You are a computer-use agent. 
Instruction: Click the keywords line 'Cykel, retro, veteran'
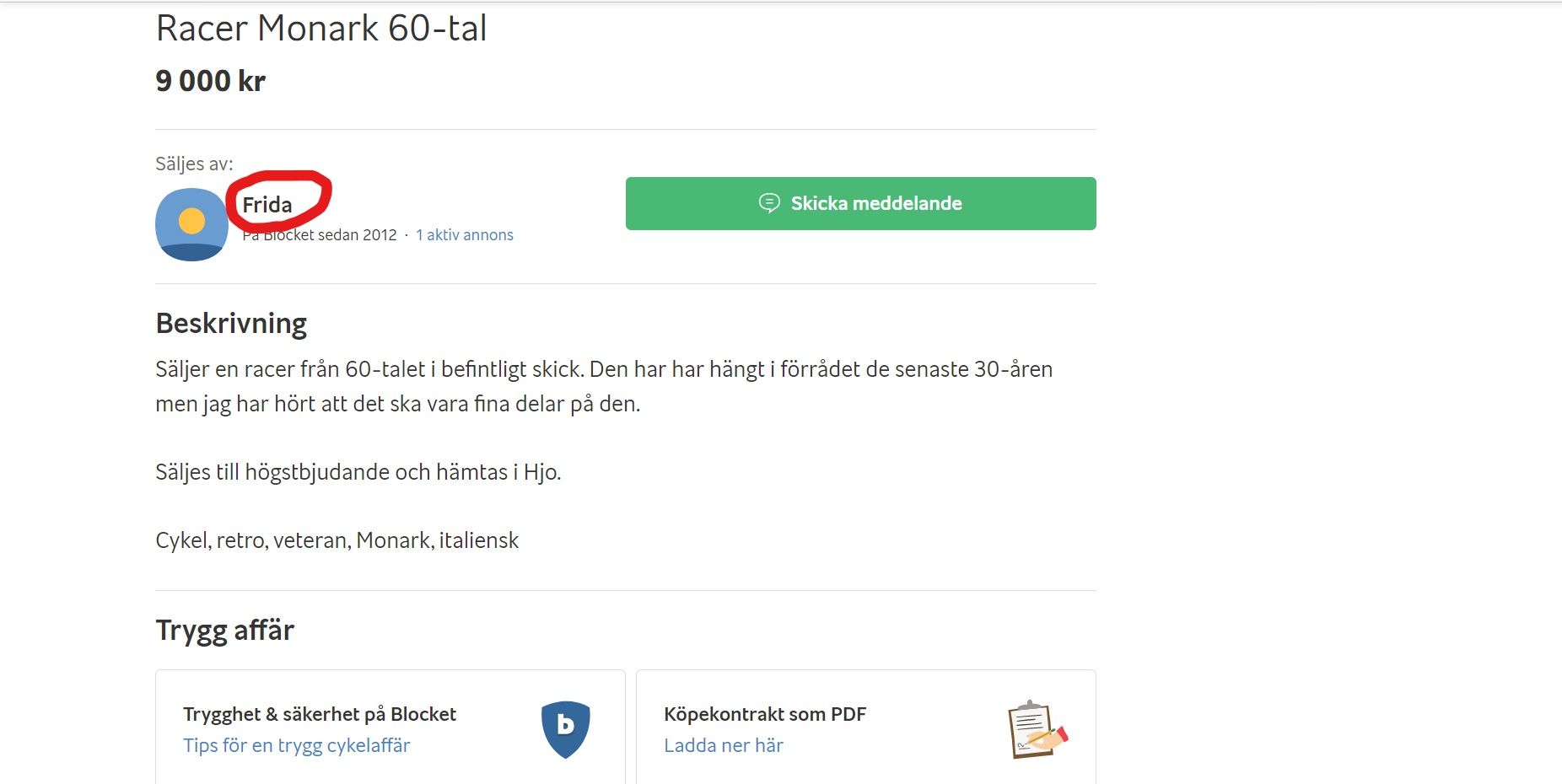[337, 540]
